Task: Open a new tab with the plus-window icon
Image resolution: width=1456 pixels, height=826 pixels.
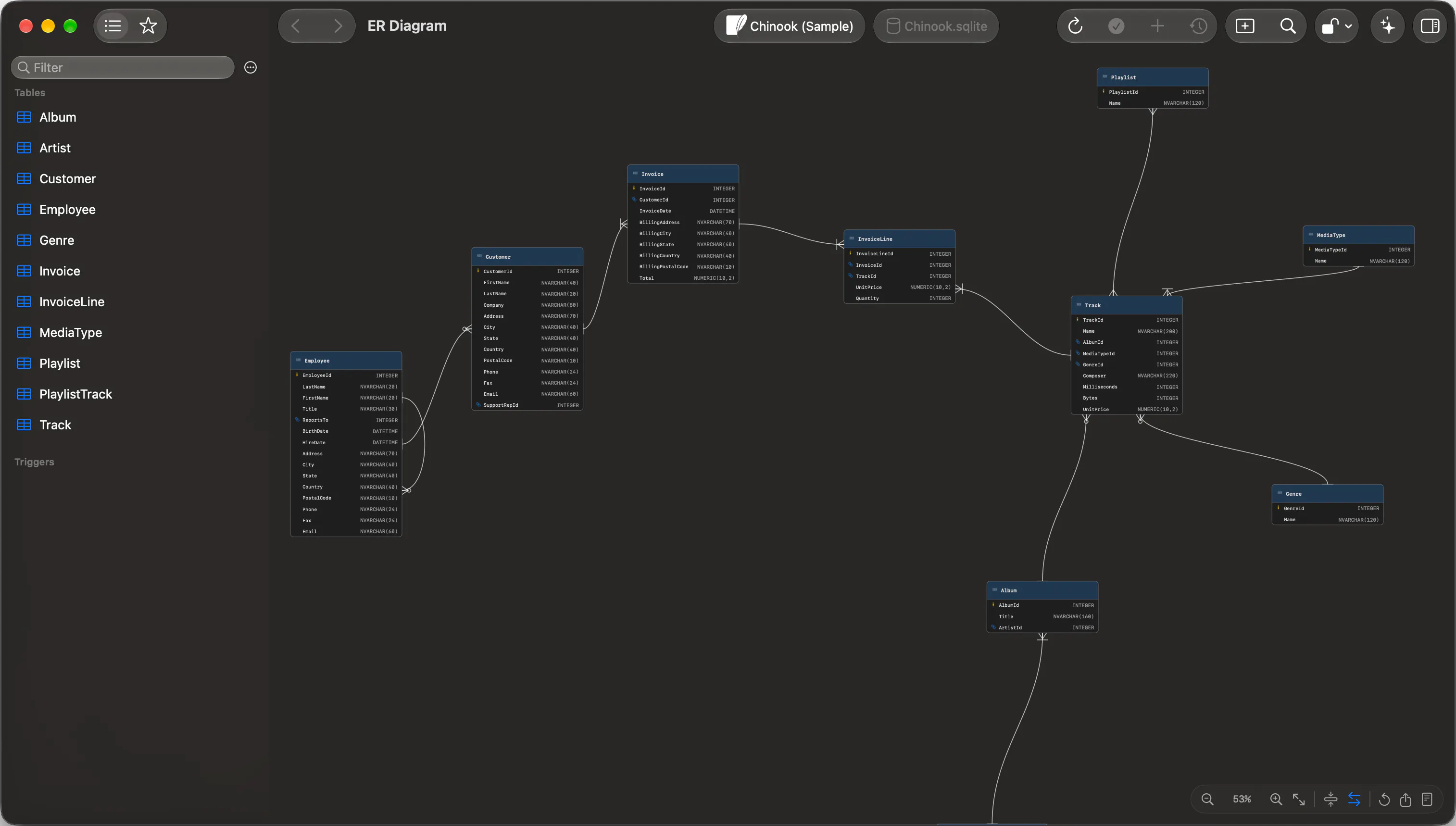Action: (1245, 26)
